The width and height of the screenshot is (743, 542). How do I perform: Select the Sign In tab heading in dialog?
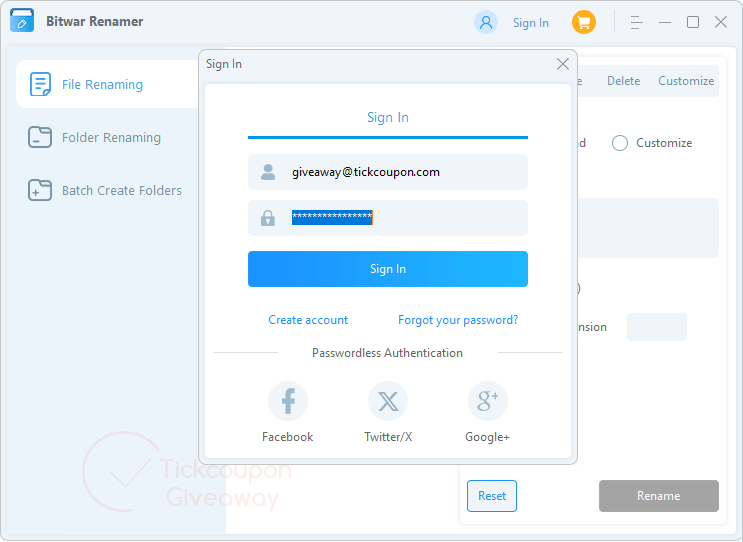coord(388,117)
